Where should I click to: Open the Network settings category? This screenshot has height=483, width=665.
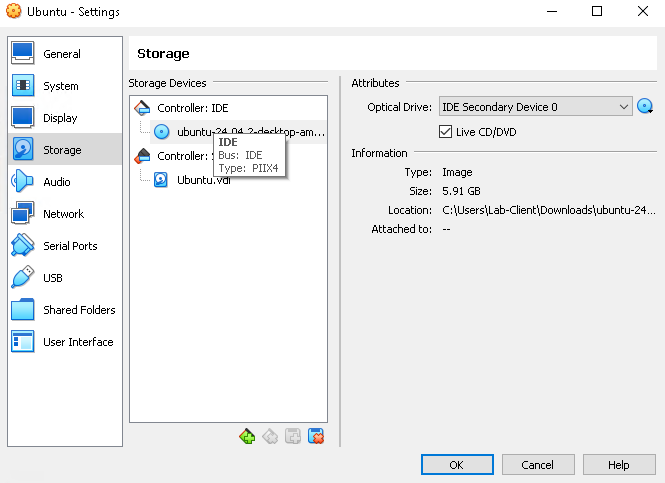pos(65,214)
